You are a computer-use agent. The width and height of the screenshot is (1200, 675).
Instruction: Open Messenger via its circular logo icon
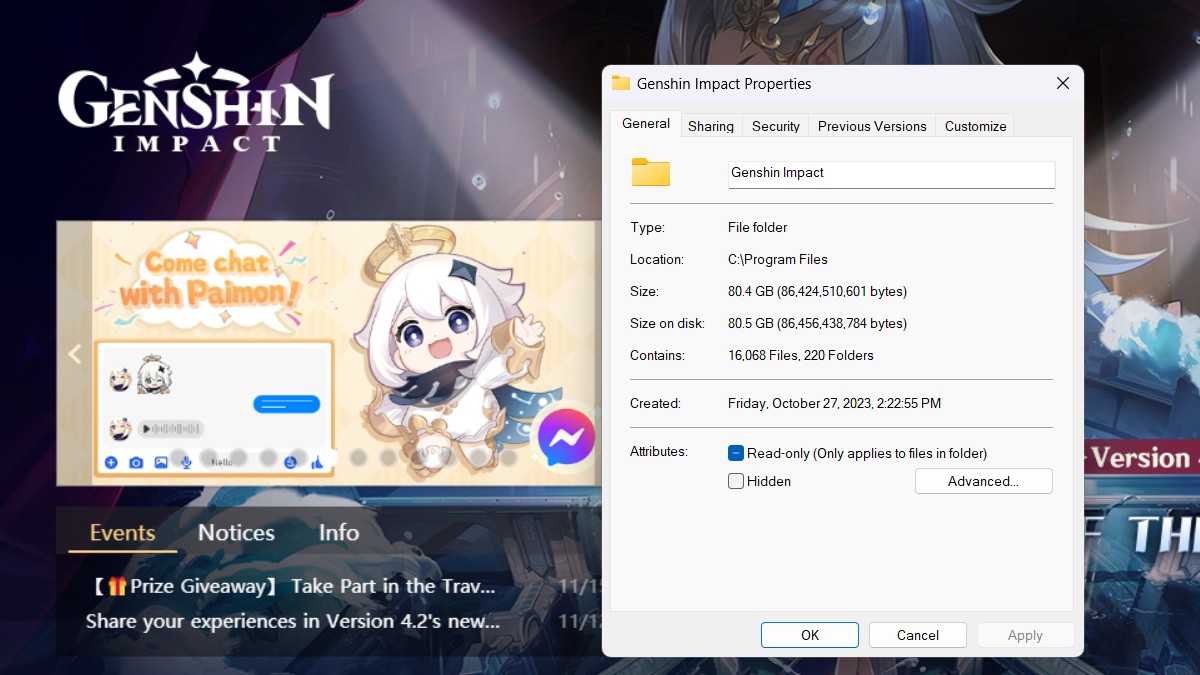pos(566,437)
